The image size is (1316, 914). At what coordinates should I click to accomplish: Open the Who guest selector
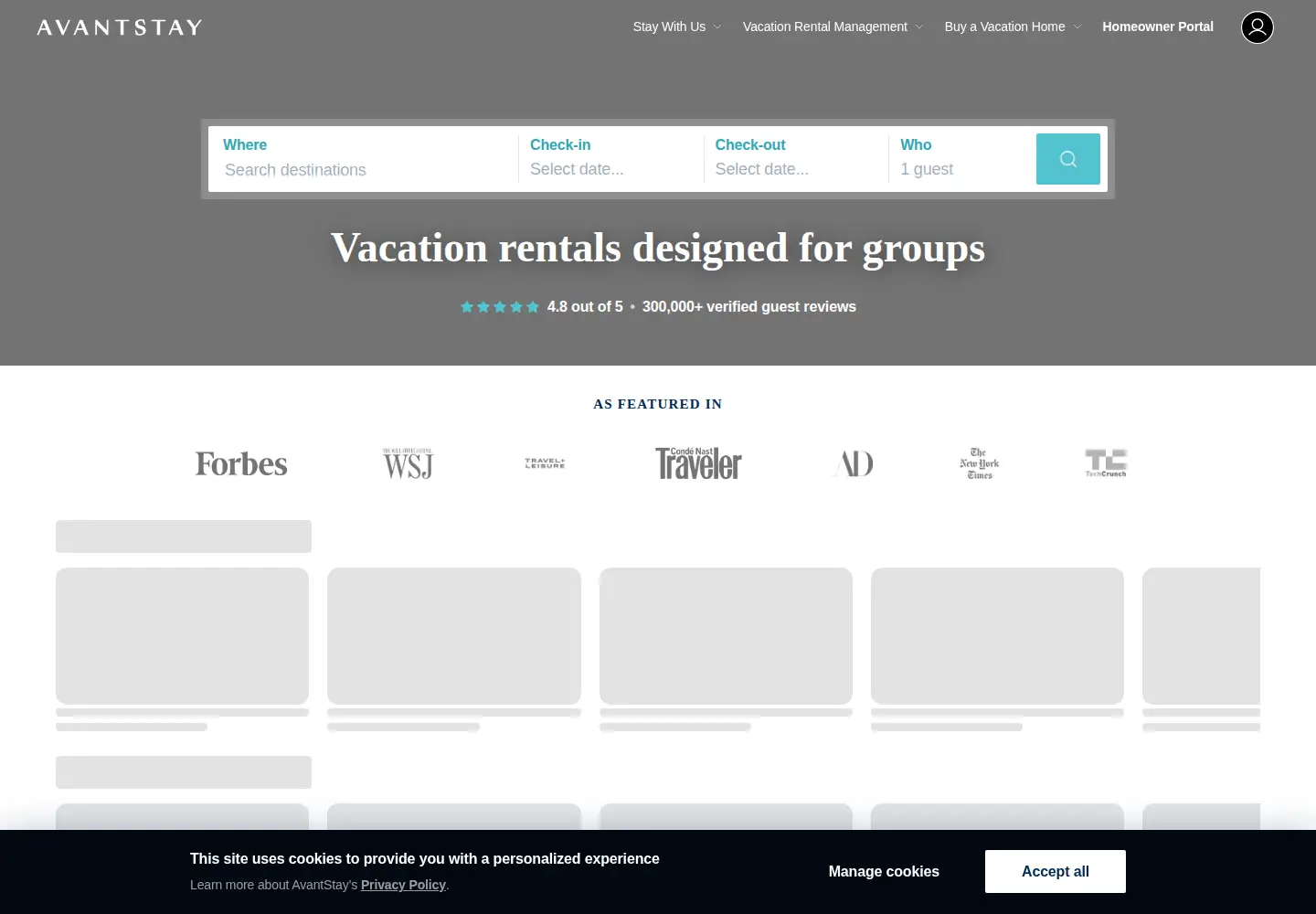tap(961, 159)
